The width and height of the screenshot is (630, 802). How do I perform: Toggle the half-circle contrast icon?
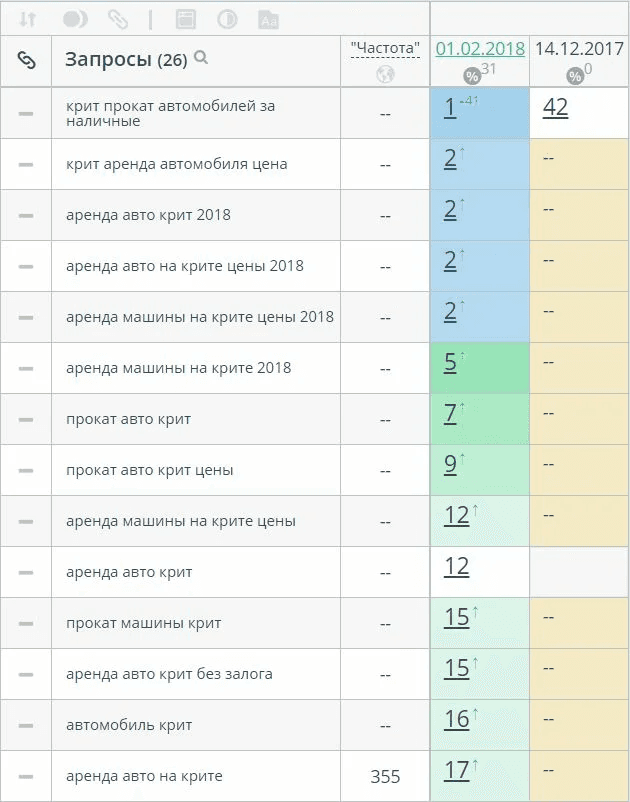227,19
